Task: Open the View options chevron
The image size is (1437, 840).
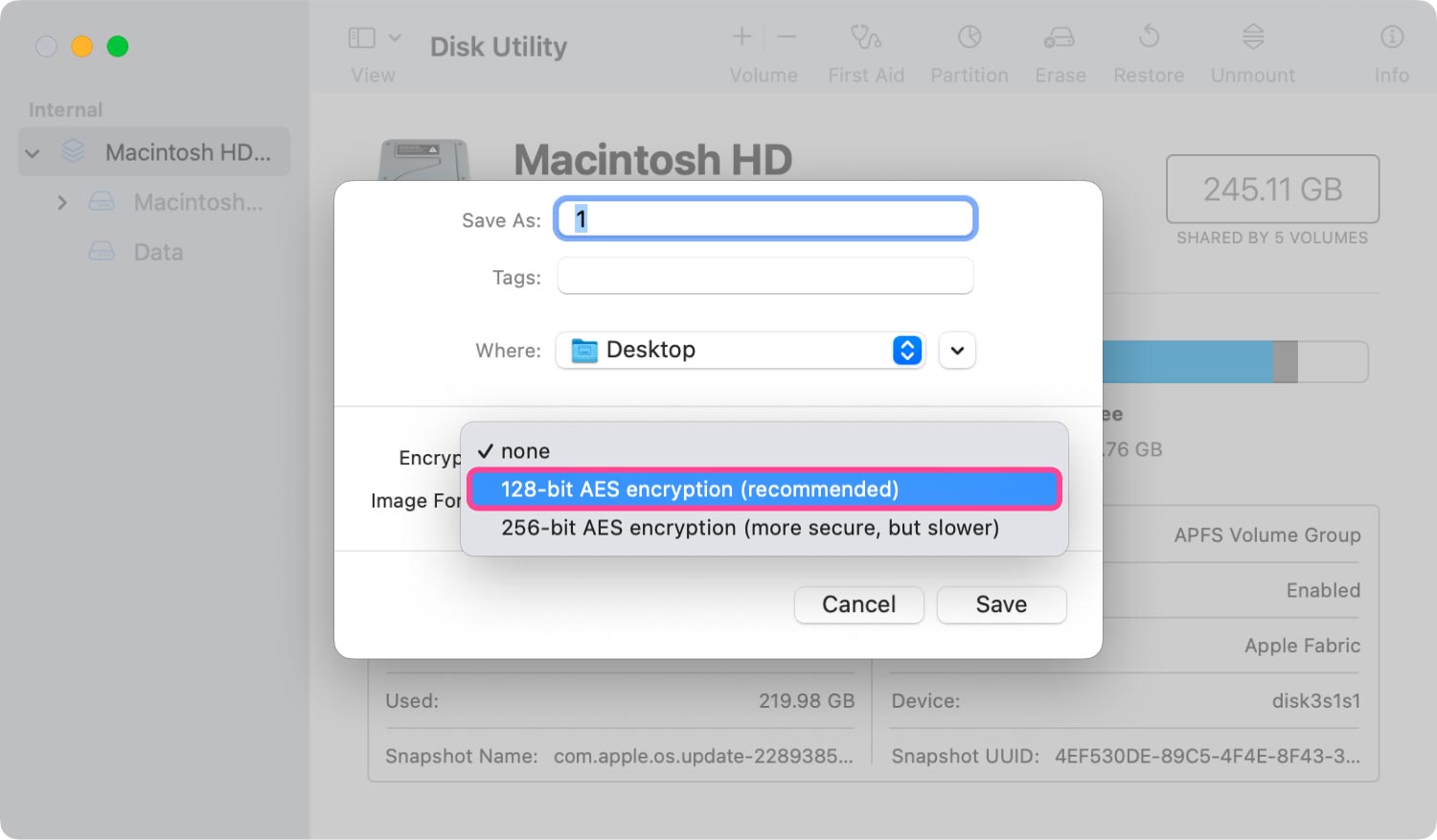Action: [x=395, y=38]
